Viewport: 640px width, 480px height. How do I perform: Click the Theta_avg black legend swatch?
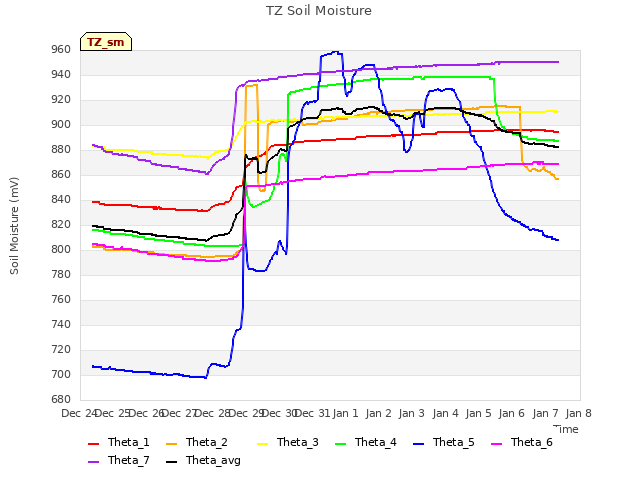coord(171,462)
